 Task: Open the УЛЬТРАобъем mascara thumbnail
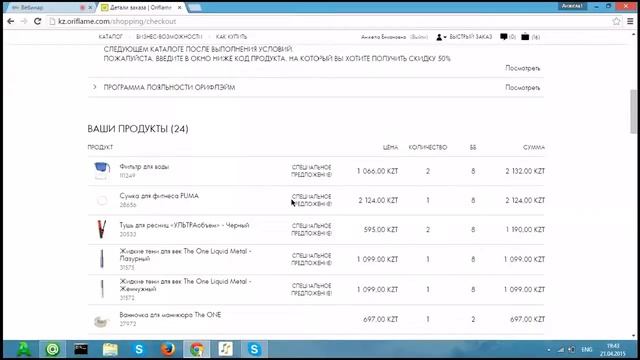102,229
